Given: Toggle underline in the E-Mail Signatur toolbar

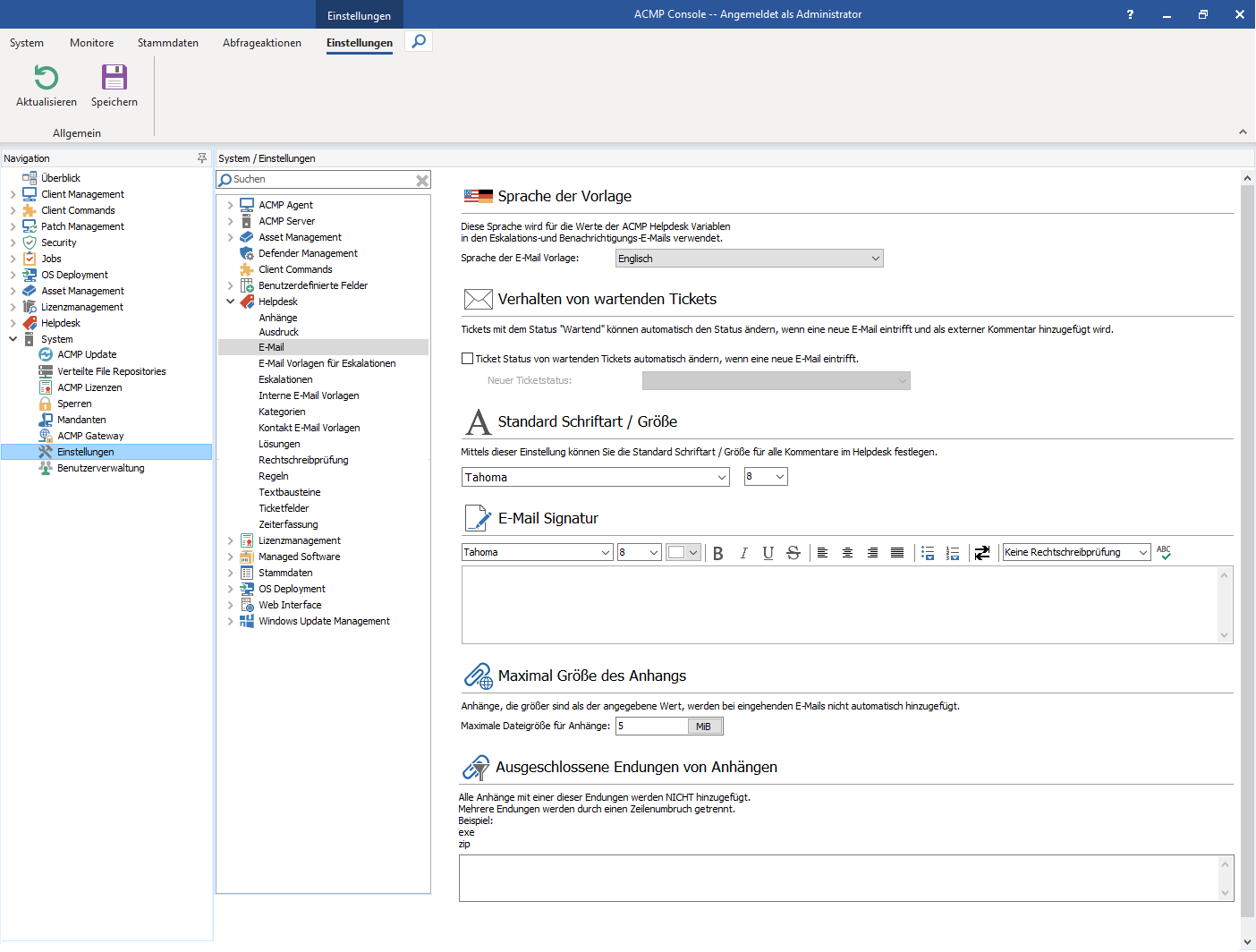Looking at the screenshot, I should coord(768,552).
